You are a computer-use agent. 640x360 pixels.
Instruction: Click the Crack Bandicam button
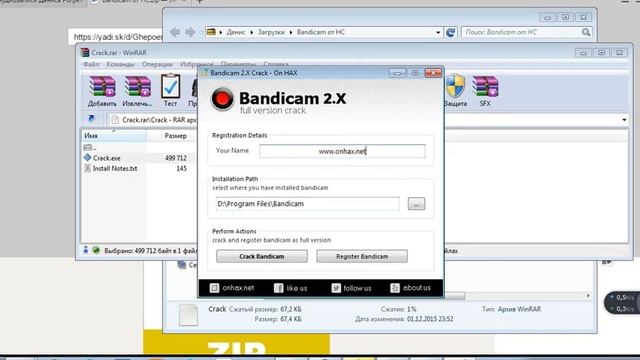pyautogui.click(x=262, y=256)
